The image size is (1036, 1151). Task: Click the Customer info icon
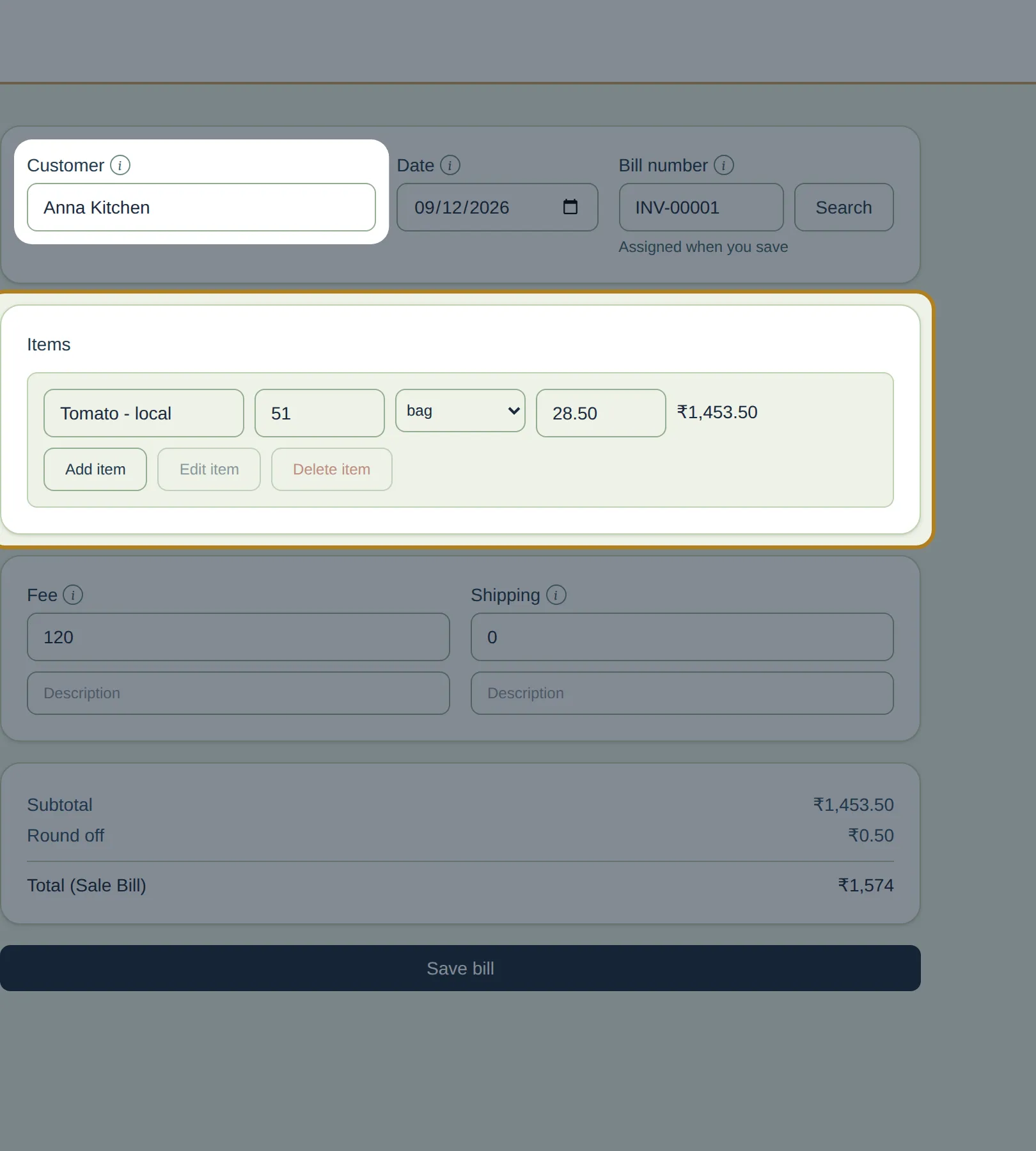pos(120,165)
